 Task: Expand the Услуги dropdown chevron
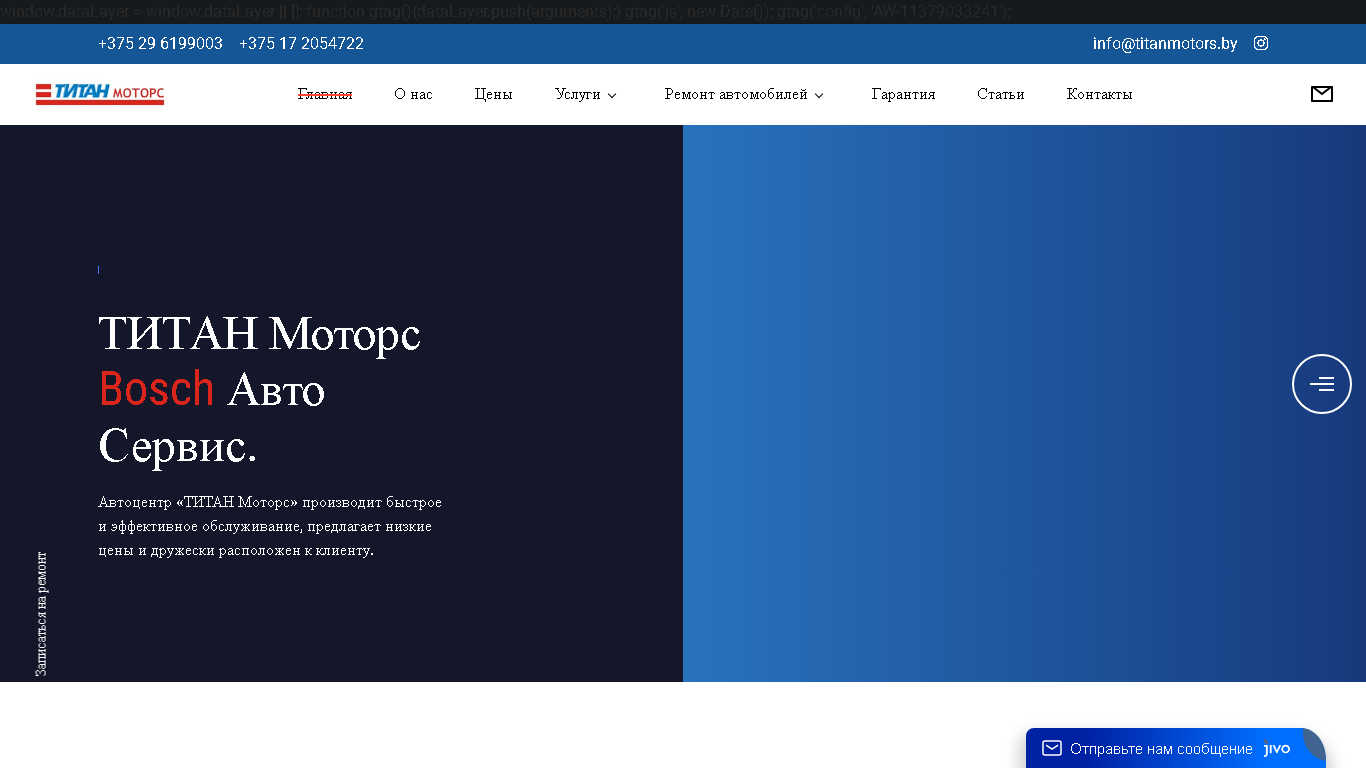(x=612, y=95)
